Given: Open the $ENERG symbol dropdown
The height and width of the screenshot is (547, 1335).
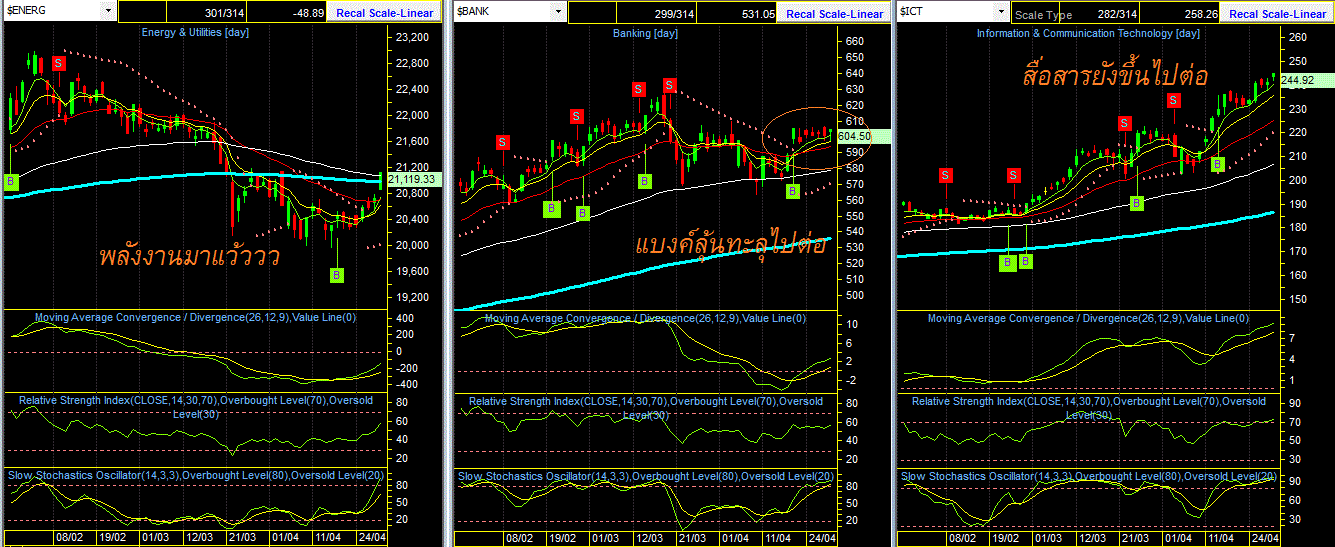Looking at the screenshot, I should [108, 11].
